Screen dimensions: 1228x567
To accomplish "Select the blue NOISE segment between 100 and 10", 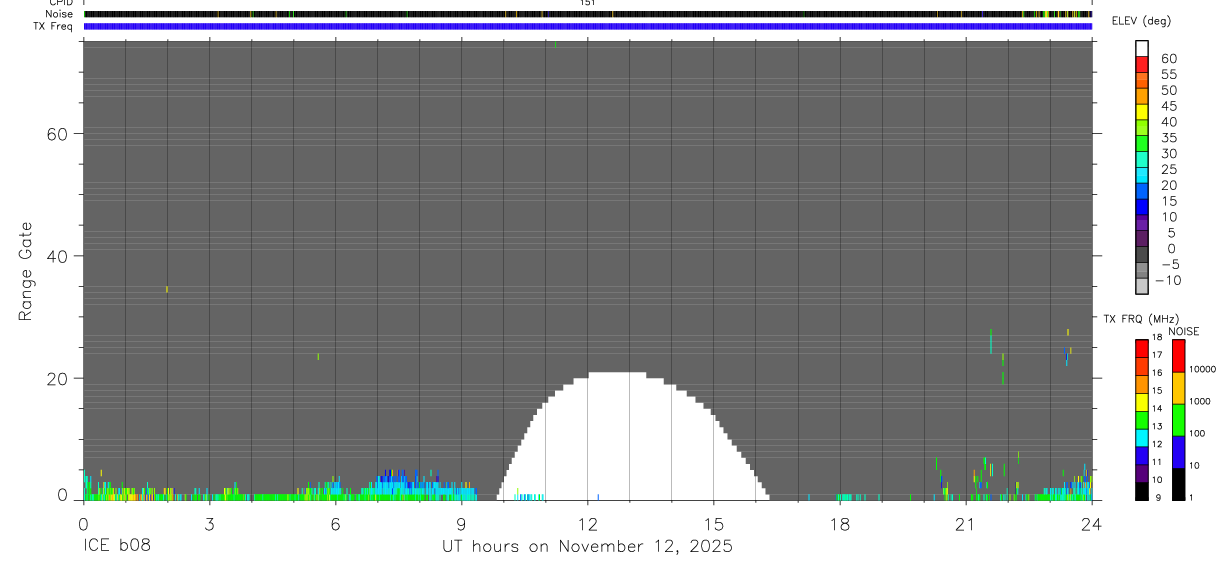I will (x=1178, y=452).
